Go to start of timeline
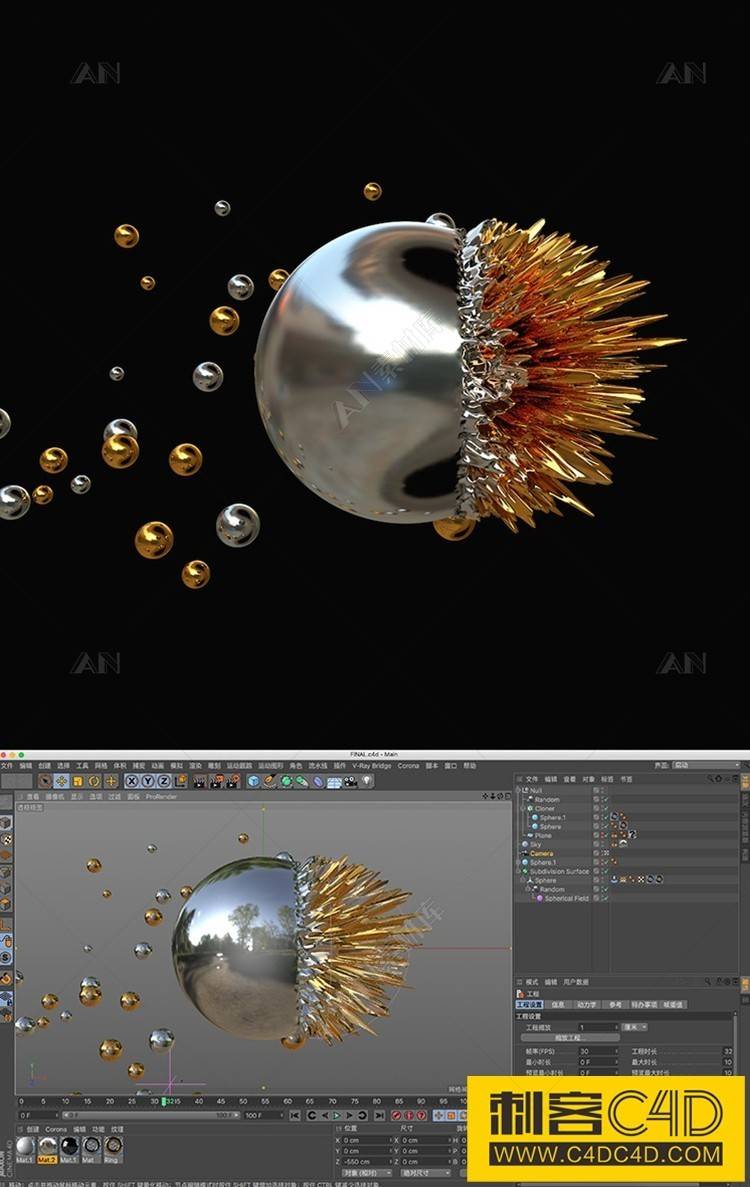750x1187 pixels. (x=294, y=1115)
